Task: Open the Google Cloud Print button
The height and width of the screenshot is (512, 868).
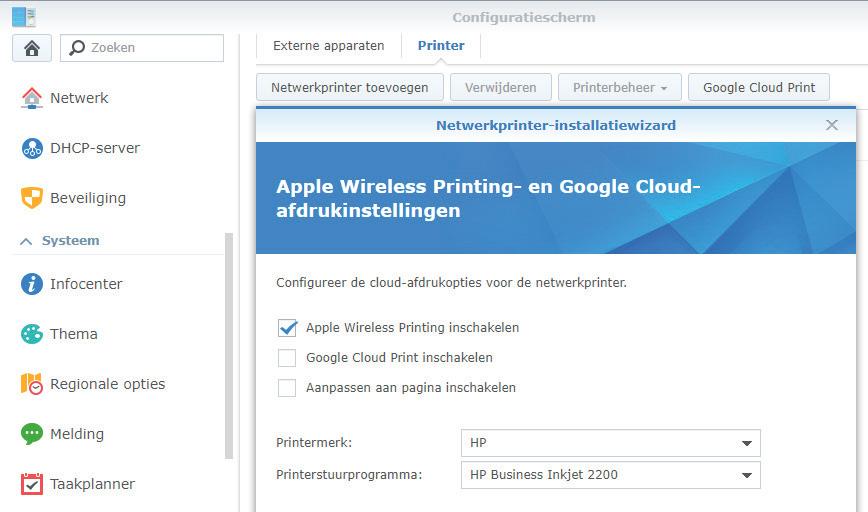Action: coord(759,88)
